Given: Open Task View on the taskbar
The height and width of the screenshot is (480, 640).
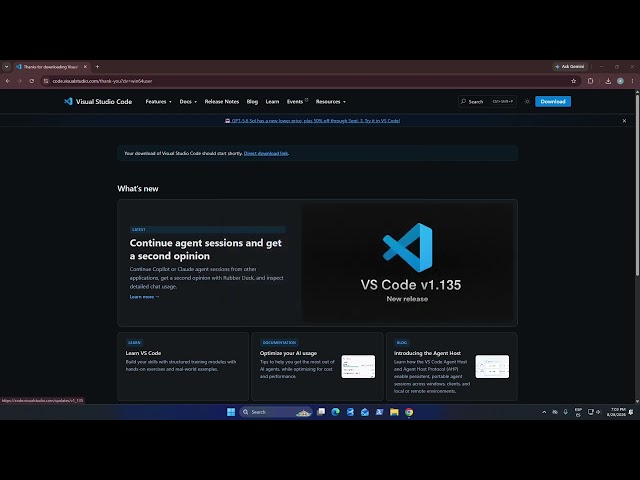Looking at the screenshot, I should pos(321,412).
